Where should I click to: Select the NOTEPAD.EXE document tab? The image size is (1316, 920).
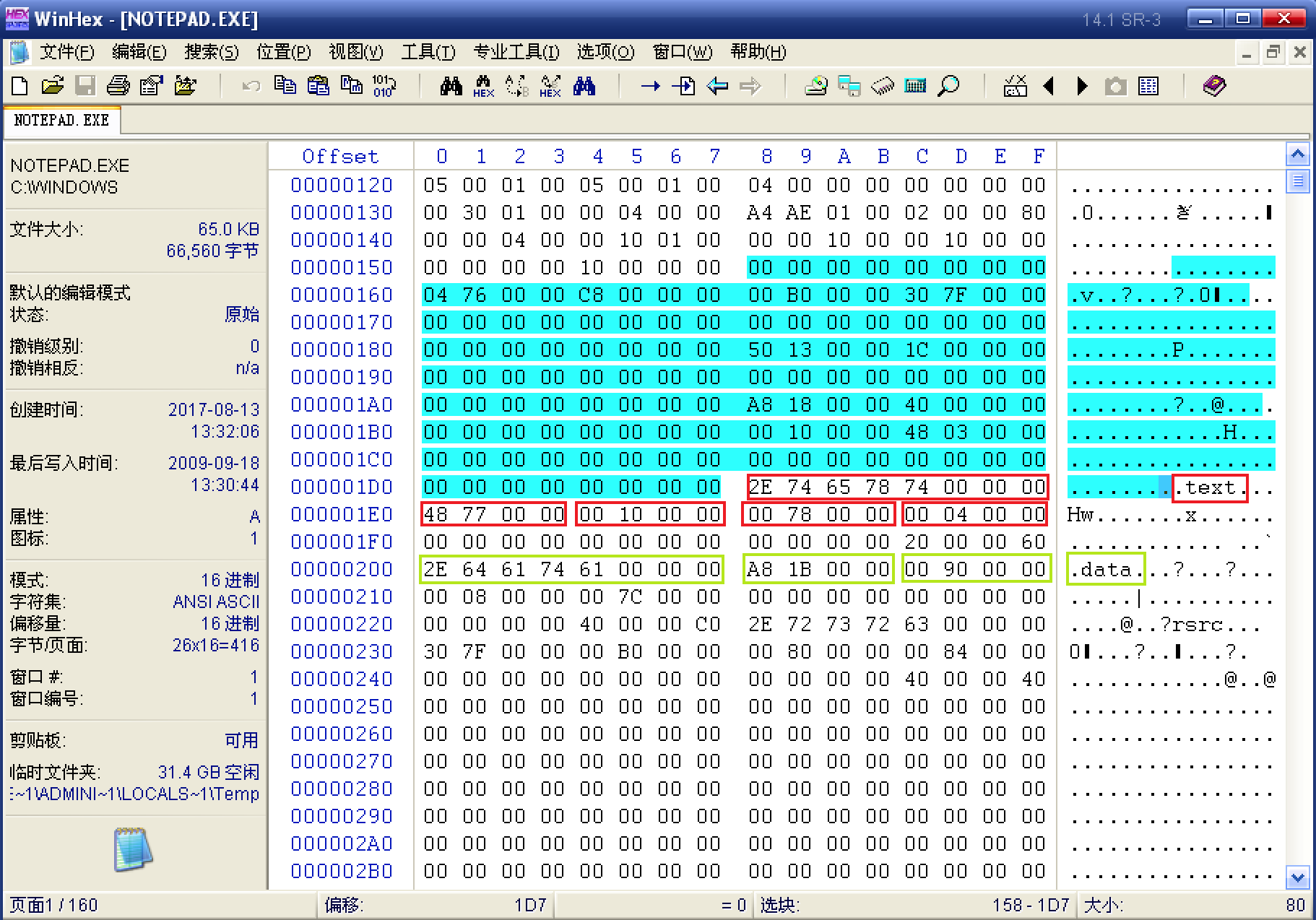[61, 120]
